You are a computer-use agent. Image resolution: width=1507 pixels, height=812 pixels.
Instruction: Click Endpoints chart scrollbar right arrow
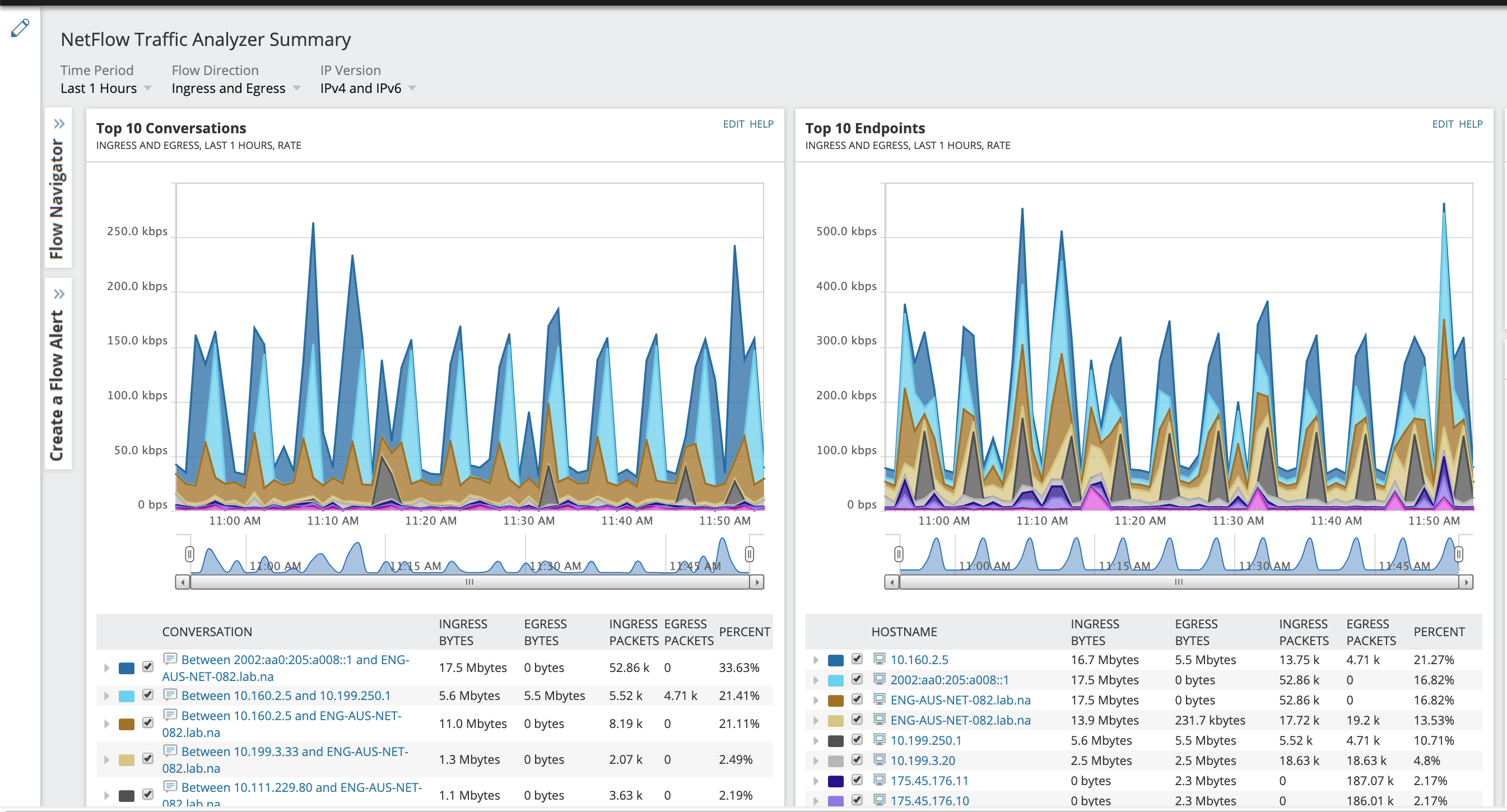click(1466, 582)
